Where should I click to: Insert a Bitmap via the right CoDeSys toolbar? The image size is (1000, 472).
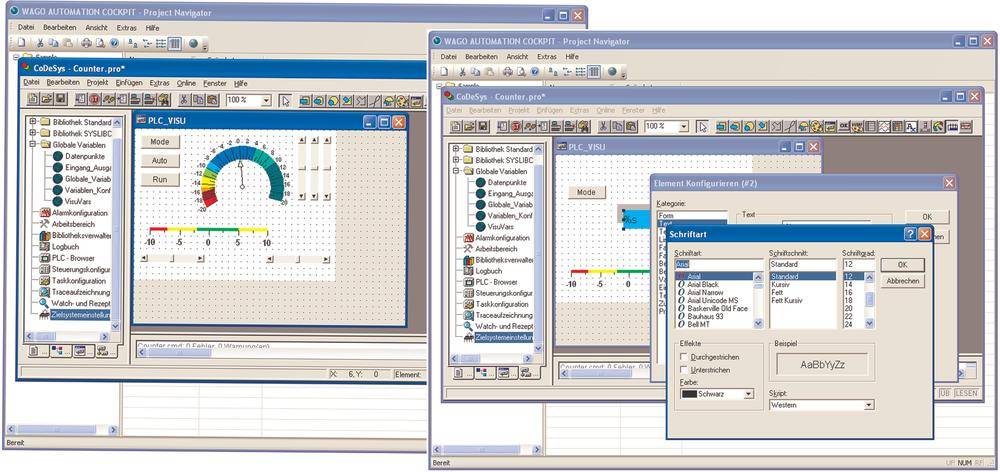(x=816, y=126)
